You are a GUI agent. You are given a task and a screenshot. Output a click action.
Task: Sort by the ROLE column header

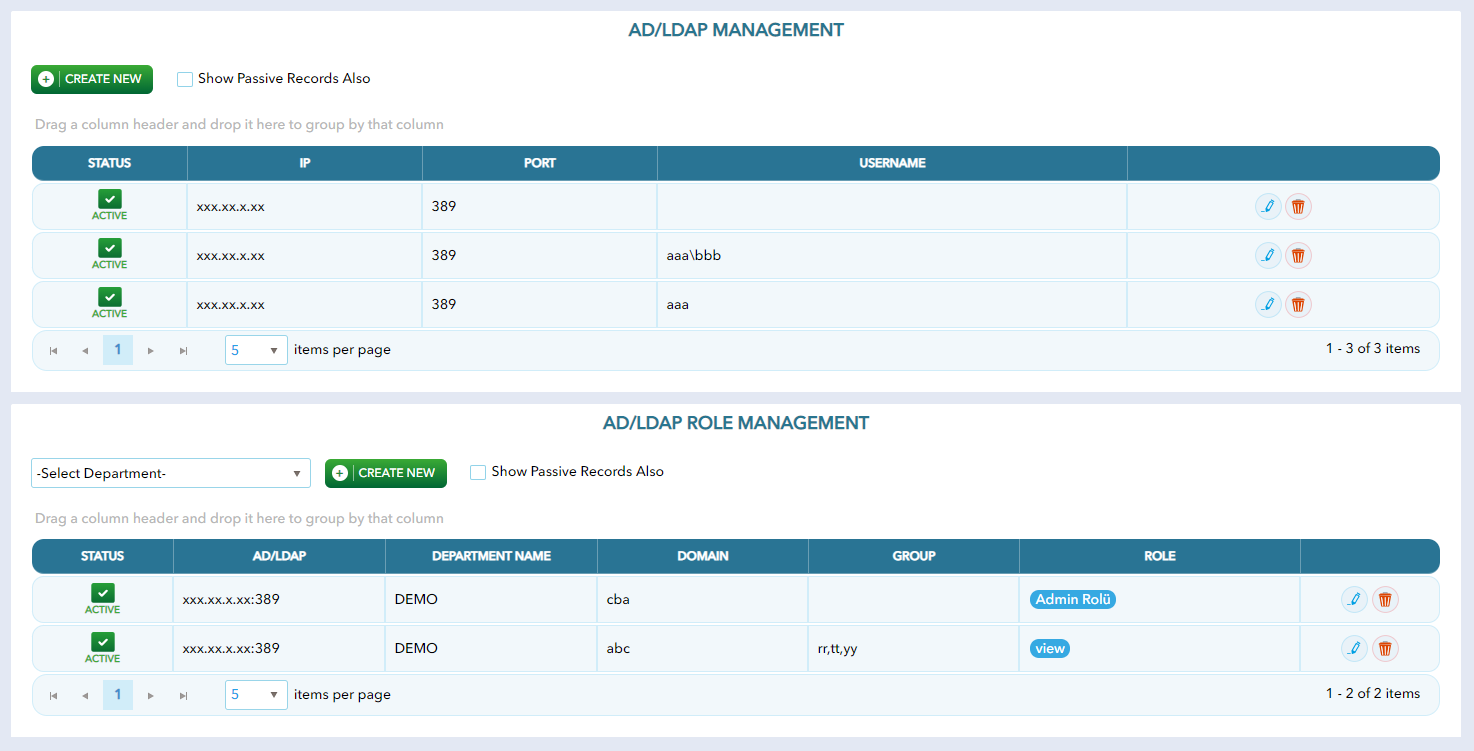point(1160,556)
